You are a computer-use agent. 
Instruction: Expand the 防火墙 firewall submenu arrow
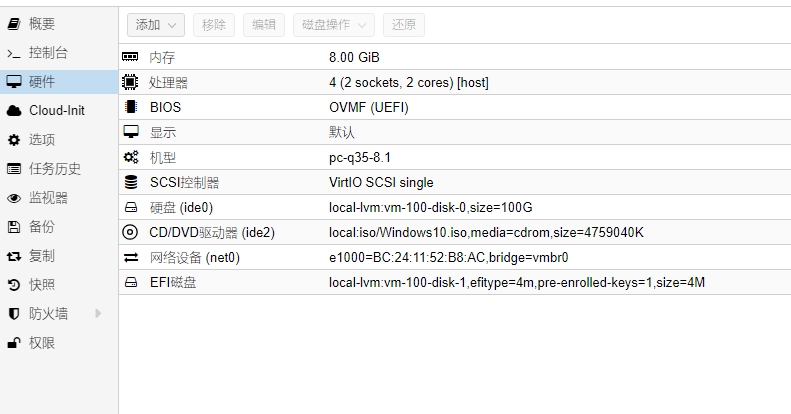[x=98, y=314]
